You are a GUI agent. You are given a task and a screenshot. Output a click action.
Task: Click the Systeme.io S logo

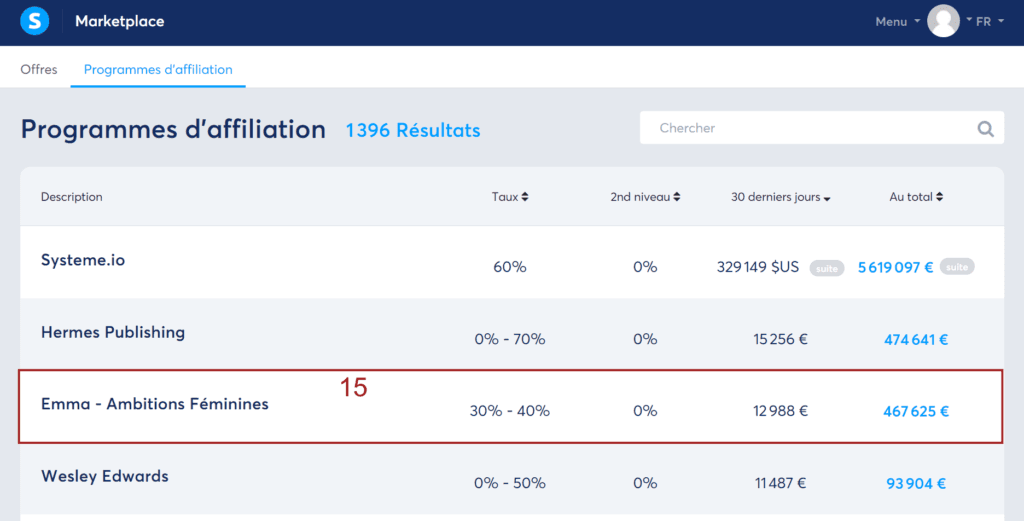[x=35, y=22]
